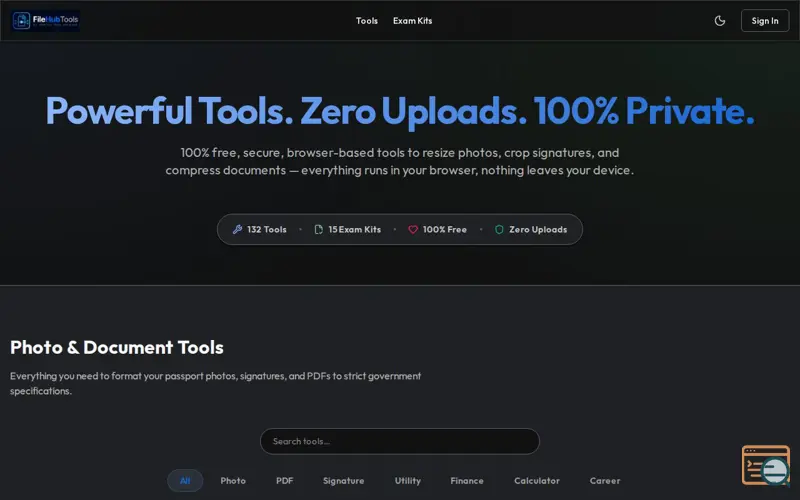Click the 132 Tools stat text
This screenshot has height=500, width=800.
(267, 230)
